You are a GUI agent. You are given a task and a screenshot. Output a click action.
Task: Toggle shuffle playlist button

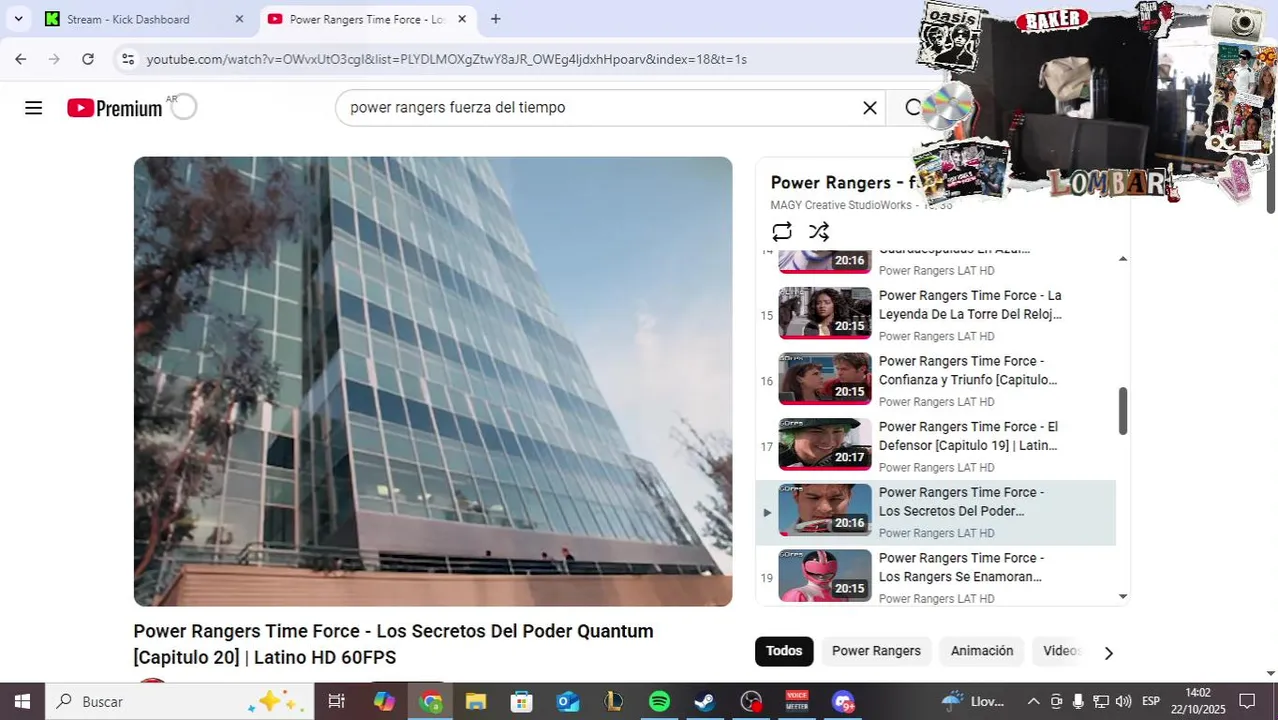819,232
